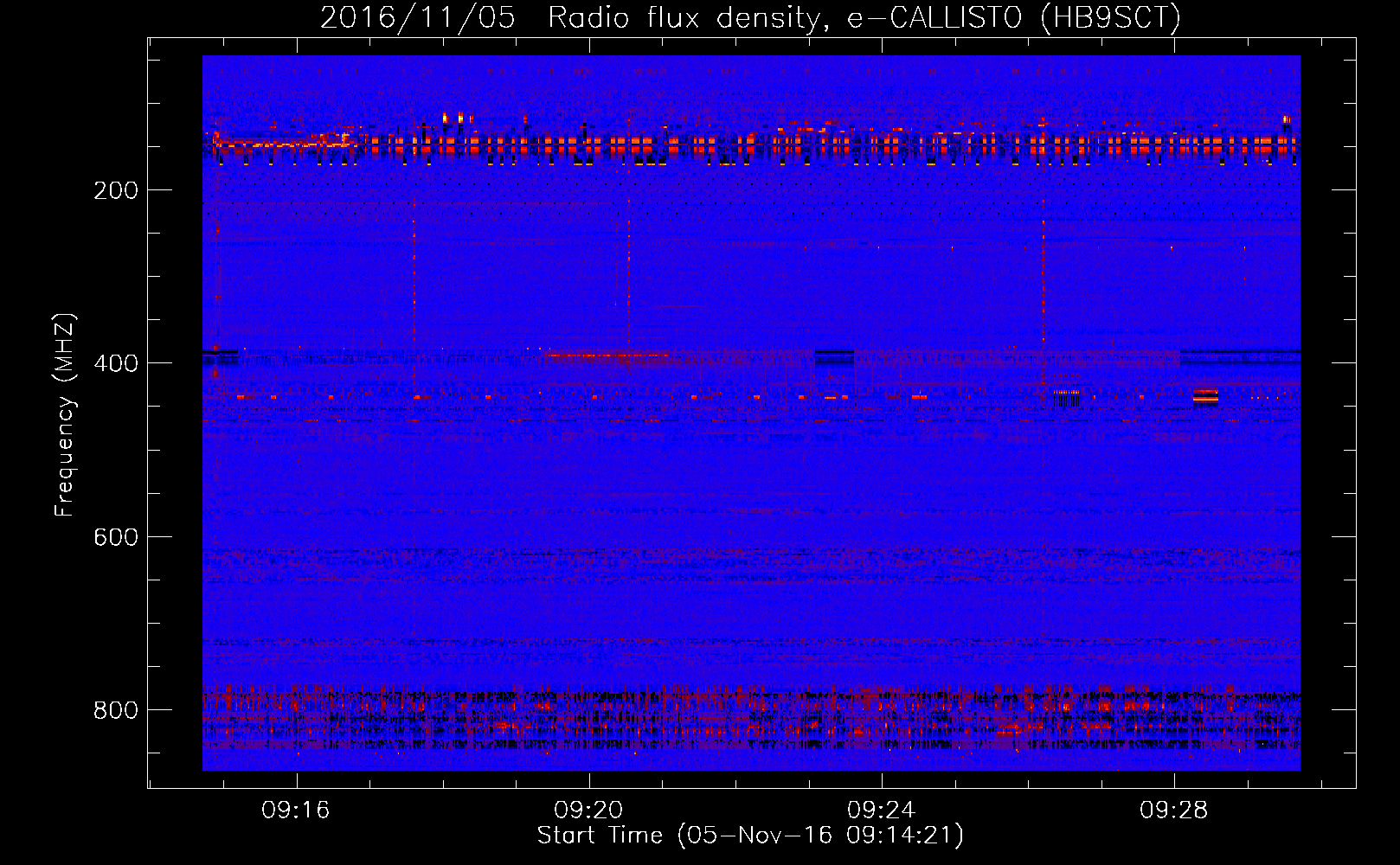Click the 09:28 time tick label
This screenshot has height=865, width=1400.
[1173, 811]
